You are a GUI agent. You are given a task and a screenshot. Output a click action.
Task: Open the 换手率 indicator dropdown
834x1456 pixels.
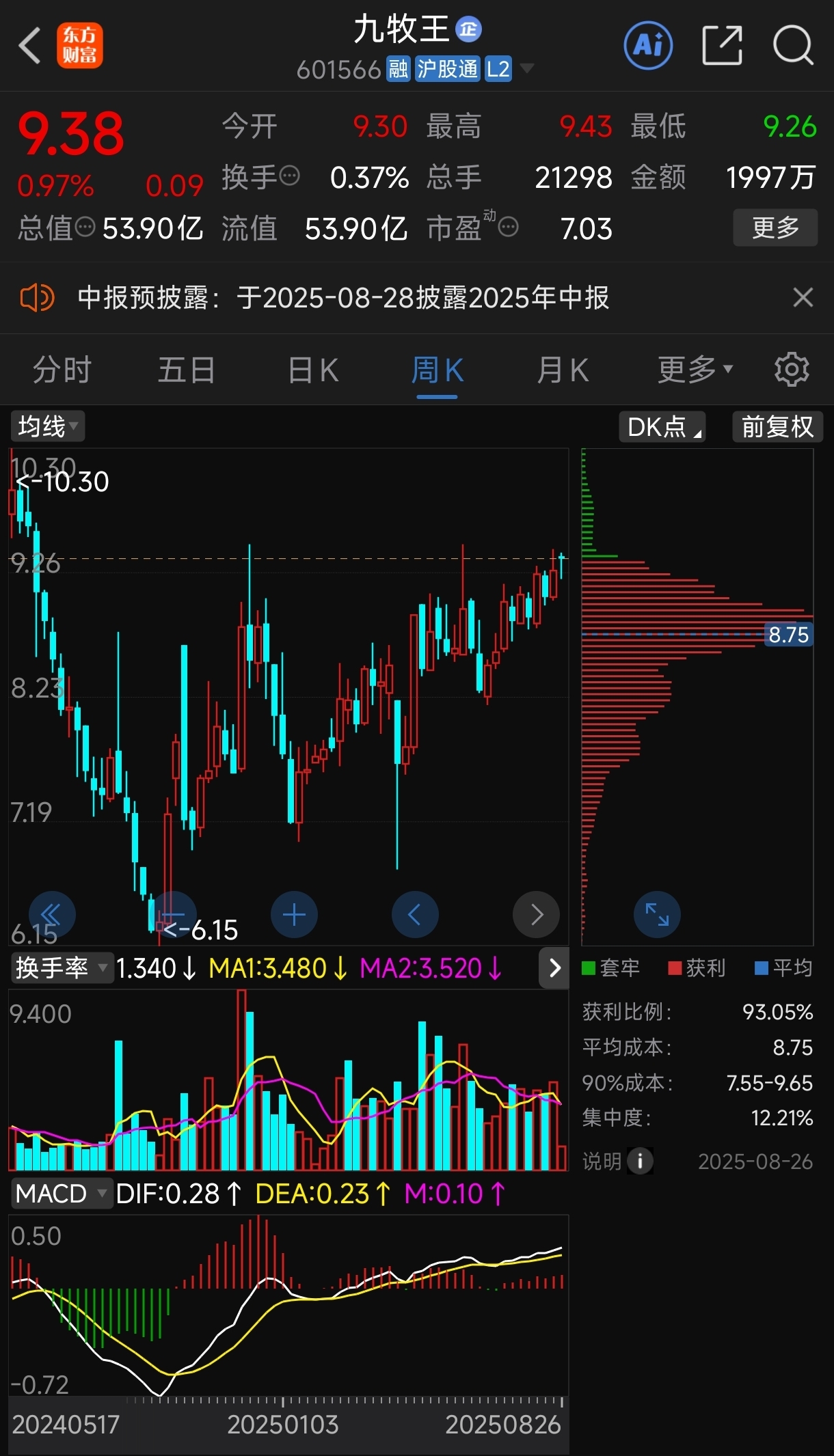coord(62,967)
